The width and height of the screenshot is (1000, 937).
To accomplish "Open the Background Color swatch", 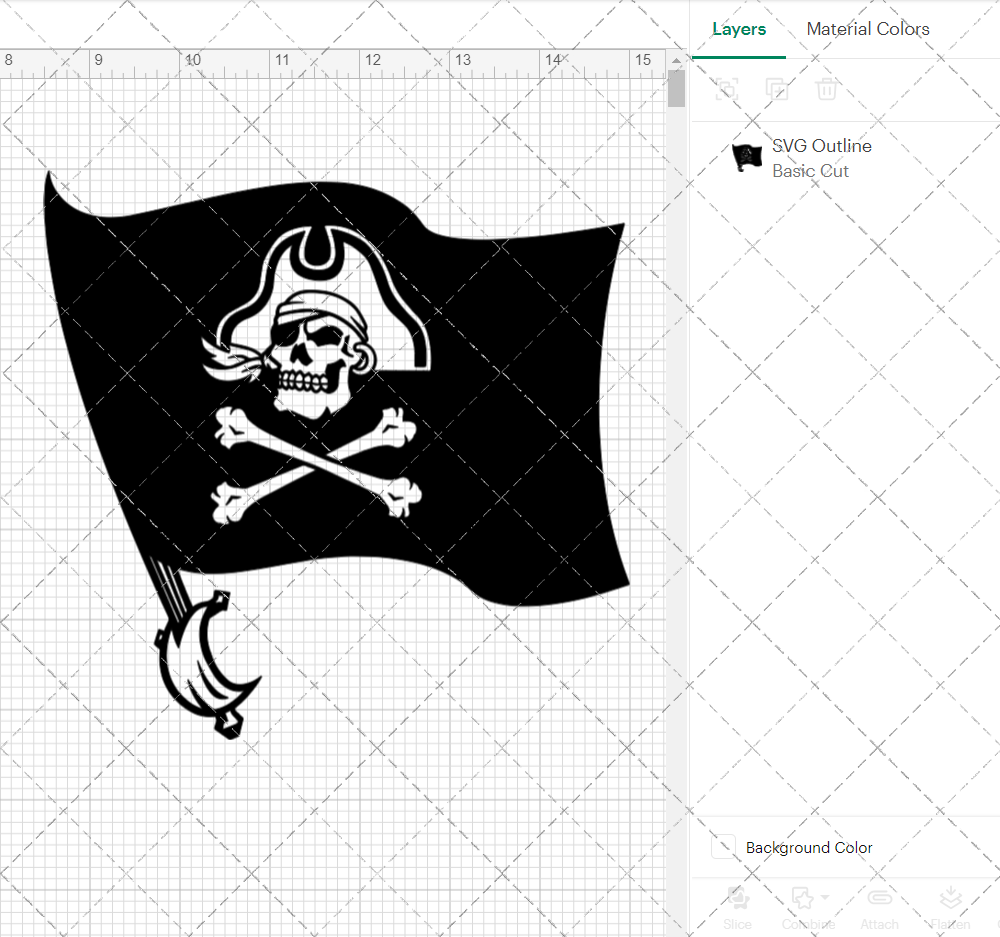I will (x=723, y=847).
